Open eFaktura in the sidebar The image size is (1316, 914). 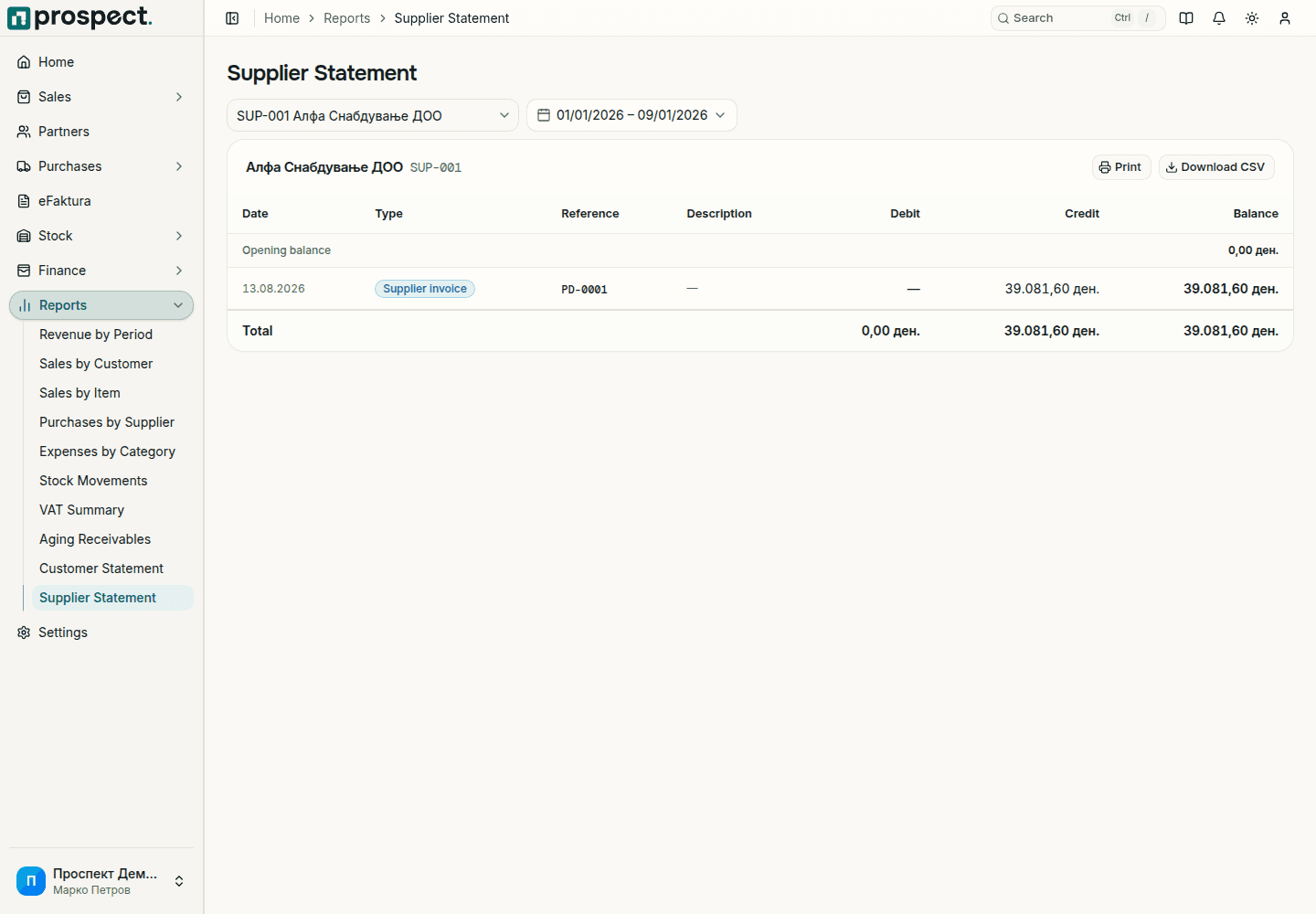101,201
